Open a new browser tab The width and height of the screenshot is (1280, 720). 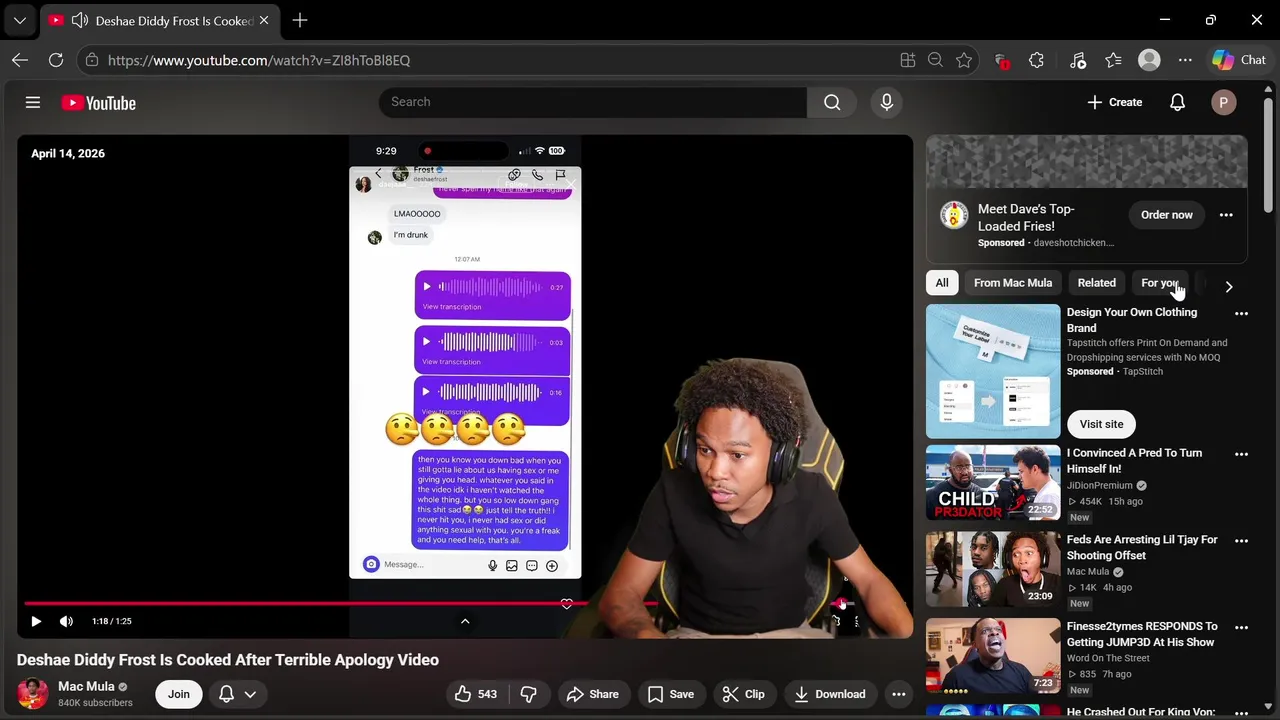(300, 20)
